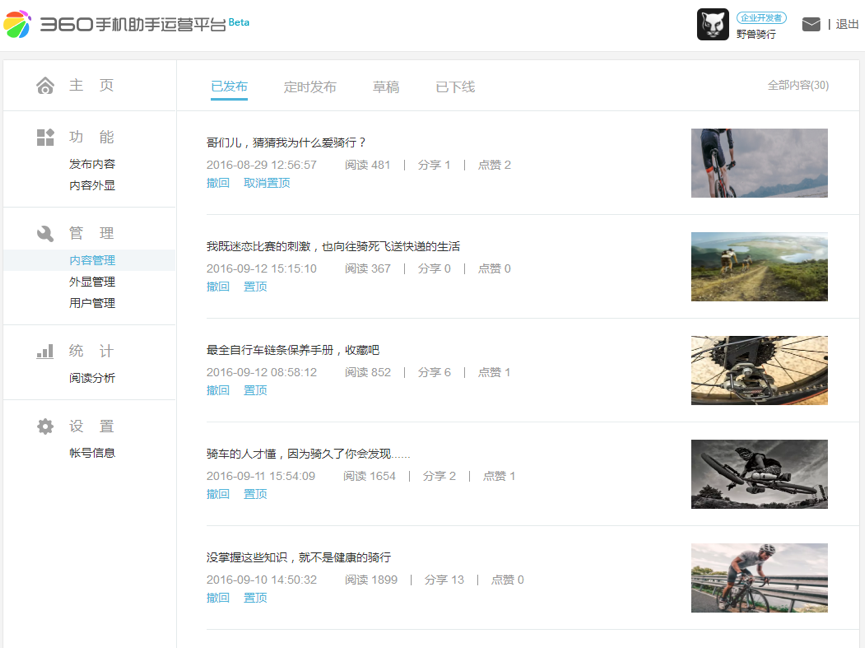Screen dimensions: 865x648
Task: Switch to the 已发布 tab
Action: point(229,87)
